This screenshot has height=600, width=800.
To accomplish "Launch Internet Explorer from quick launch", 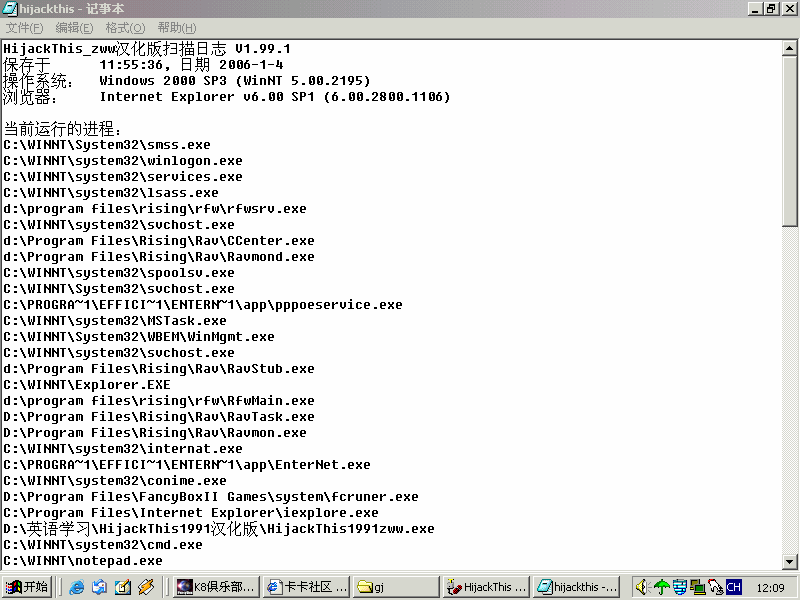I will coord(76,587).
